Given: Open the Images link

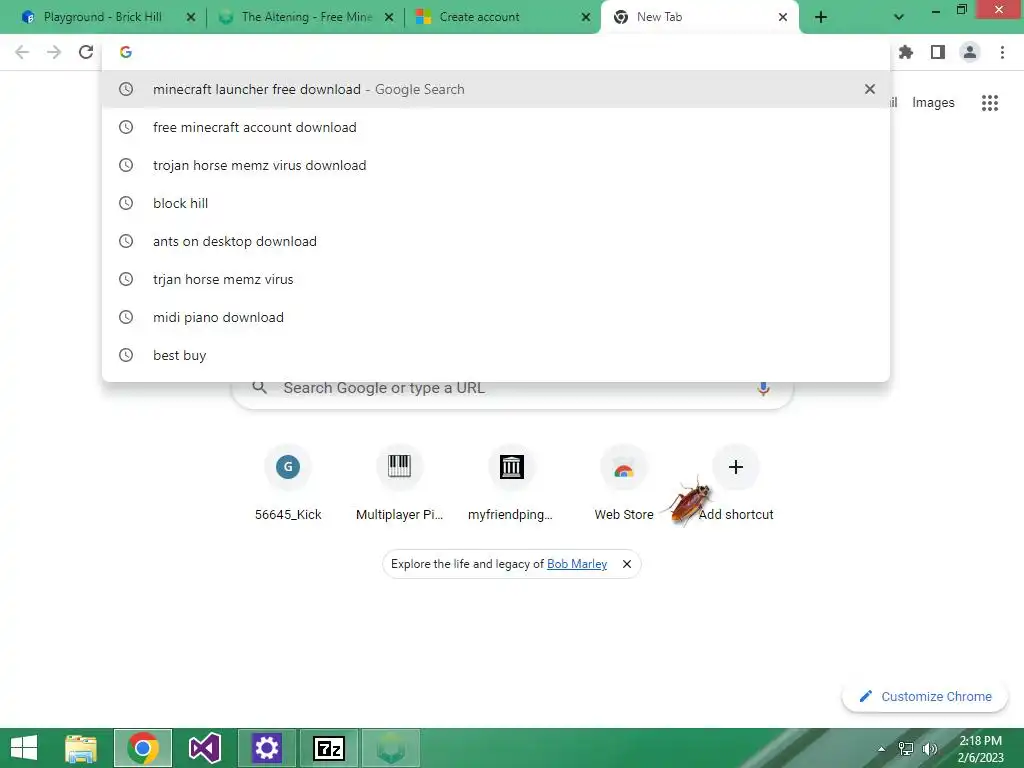Looking at the screenshot, I should click(x=933, y=103).
